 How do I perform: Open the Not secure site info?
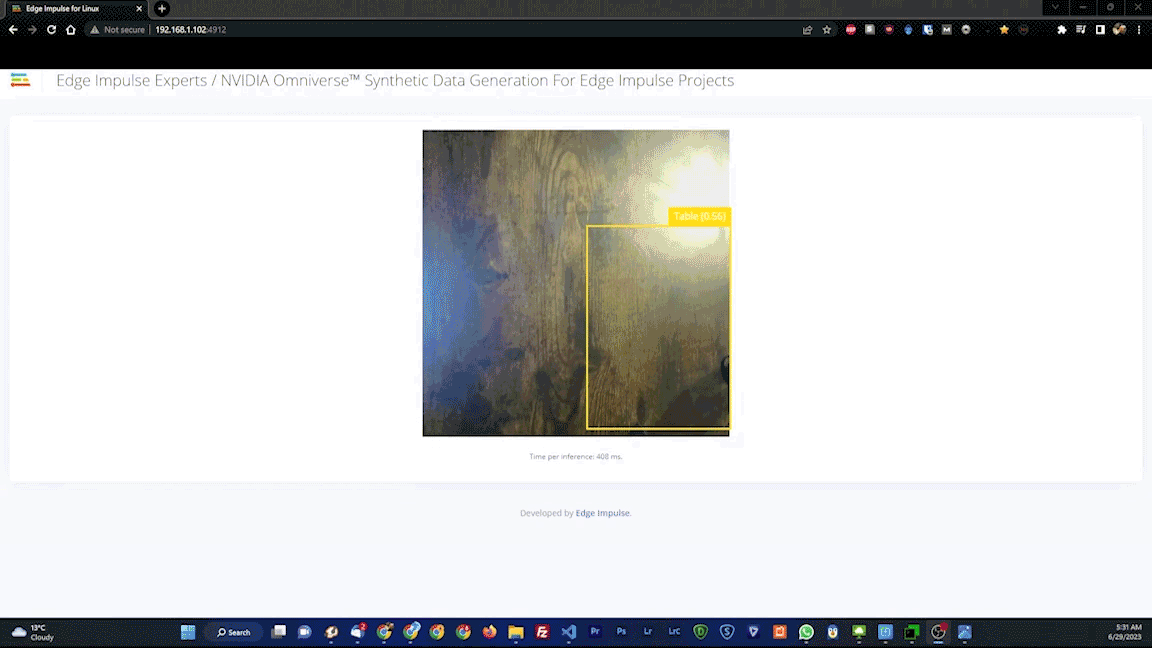click(118, 30)
